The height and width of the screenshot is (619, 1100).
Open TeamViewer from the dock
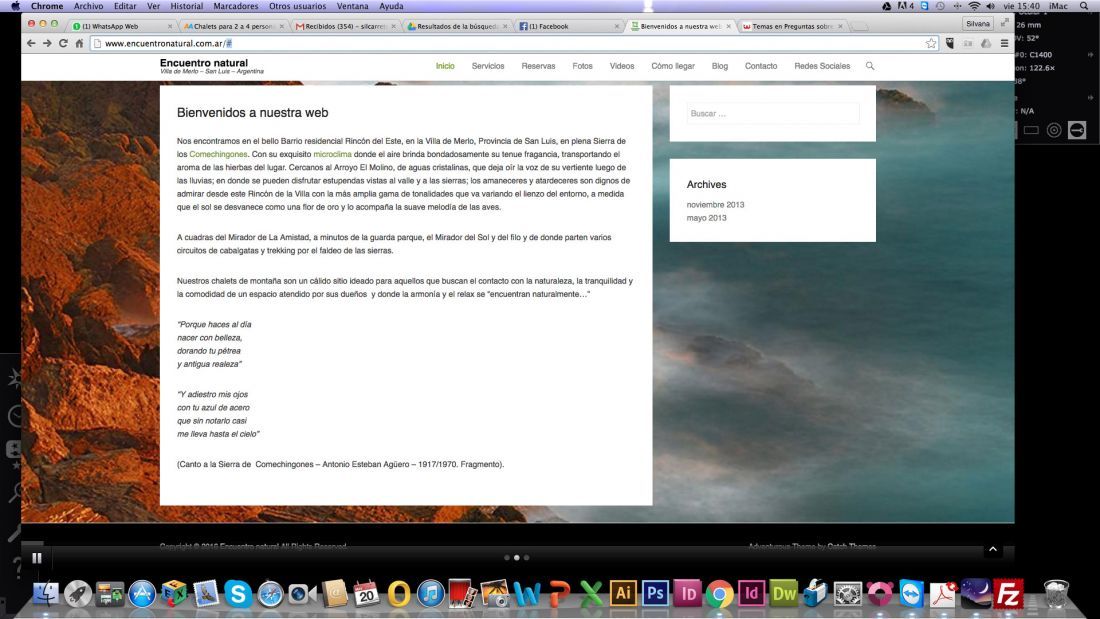point(911,594)
